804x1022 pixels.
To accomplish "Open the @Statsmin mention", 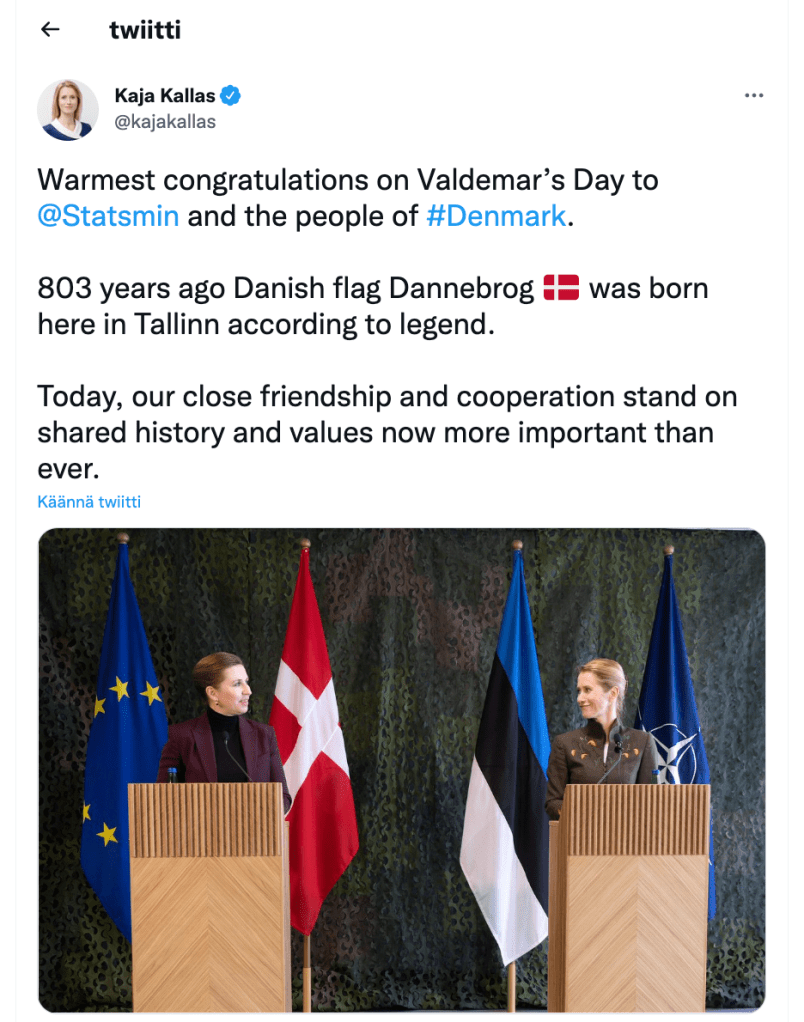I will click(108, 216).
